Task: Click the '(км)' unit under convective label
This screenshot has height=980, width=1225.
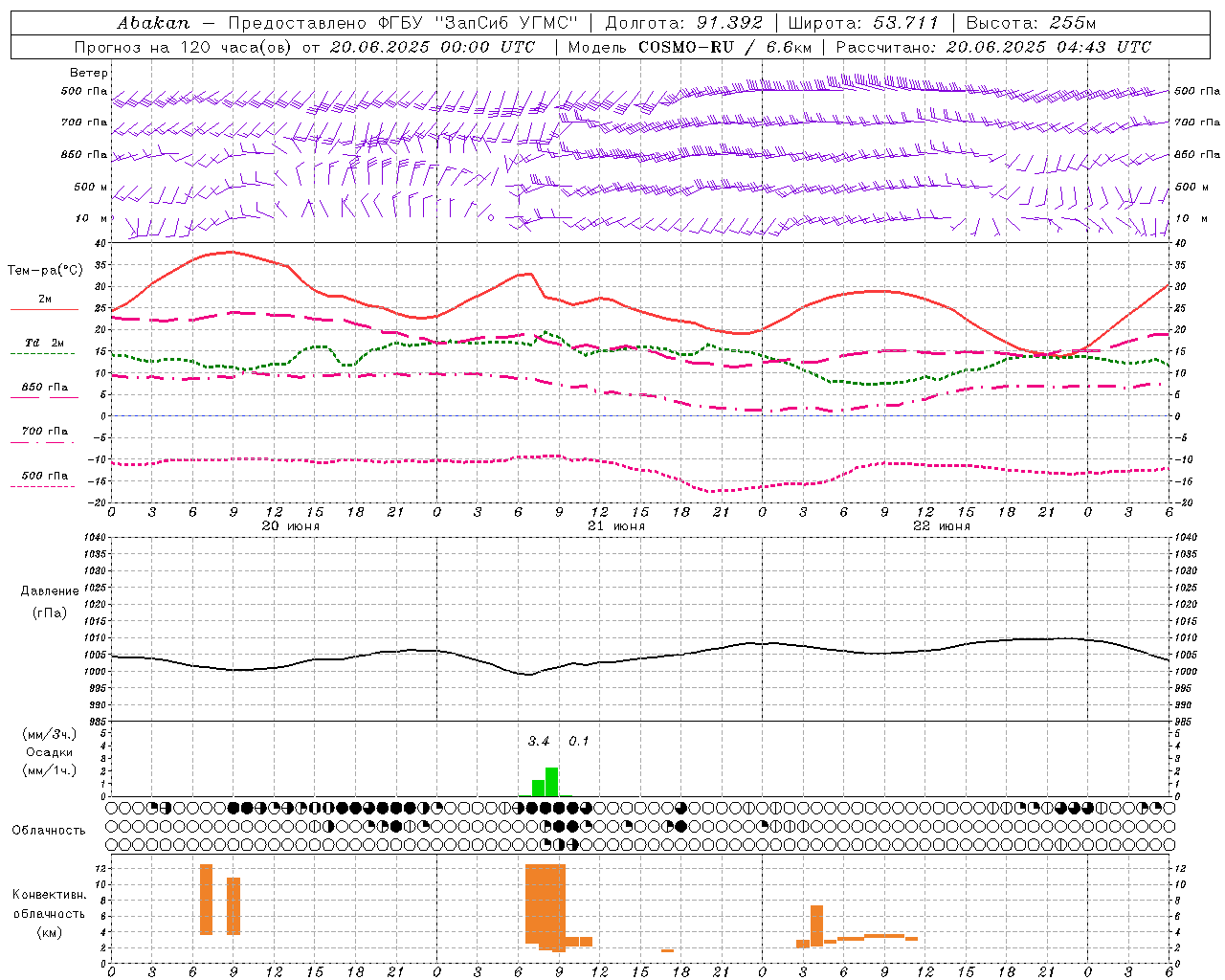Action: point(50,932)
